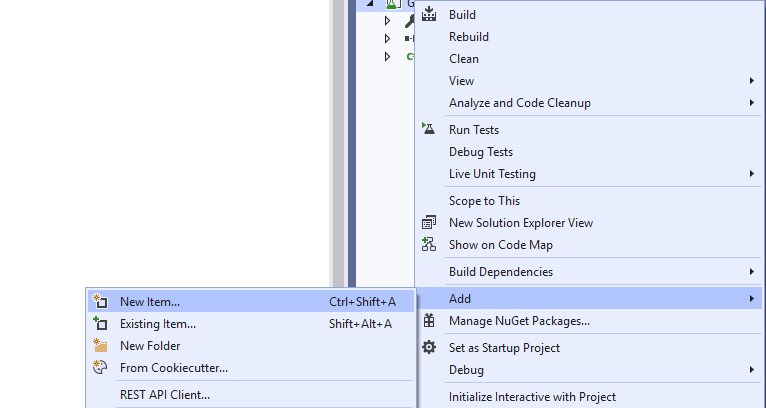Click the Show on Code Map icon
766x408 pixels.
(429, 244)
